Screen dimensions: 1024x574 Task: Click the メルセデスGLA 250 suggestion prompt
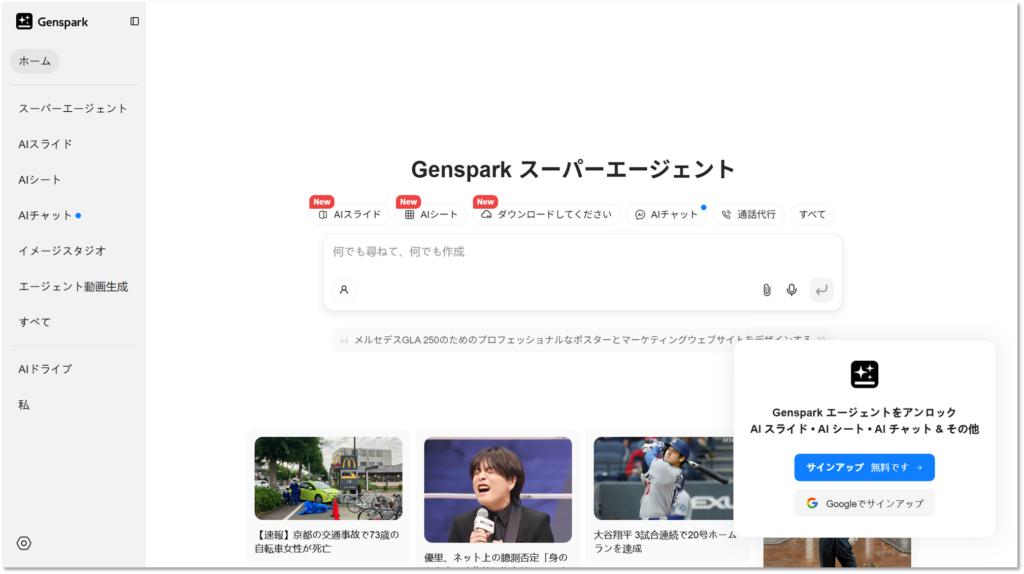click(583, 340)
